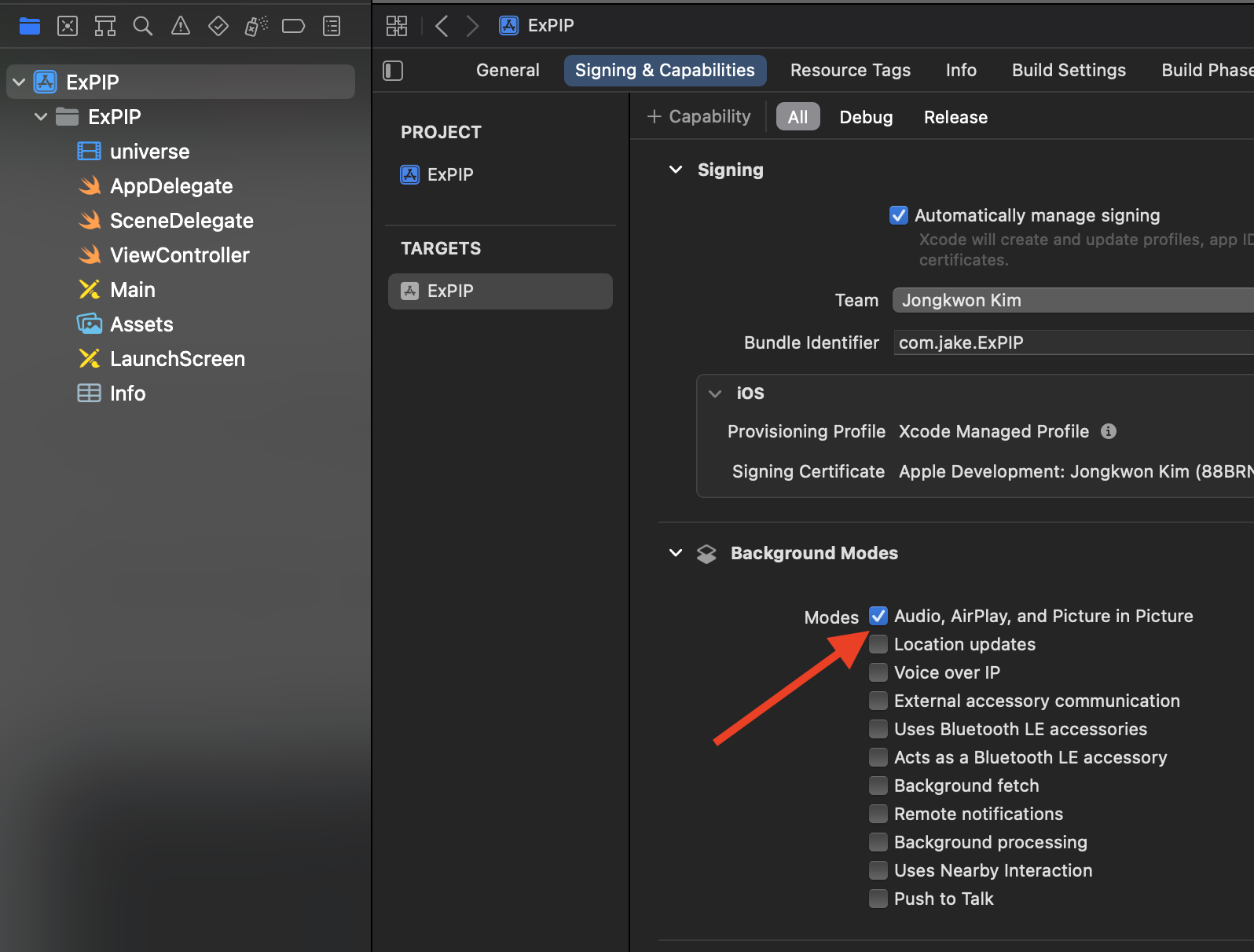
Task: Open the Team dropdown Jongkwon Kim
Action: 1073,300
